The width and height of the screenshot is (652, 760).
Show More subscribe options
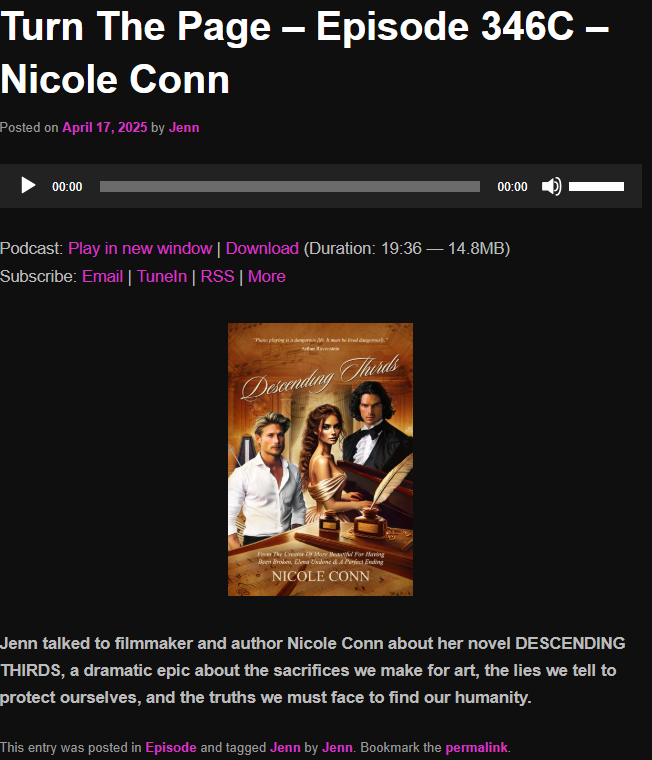coord(267,276)
